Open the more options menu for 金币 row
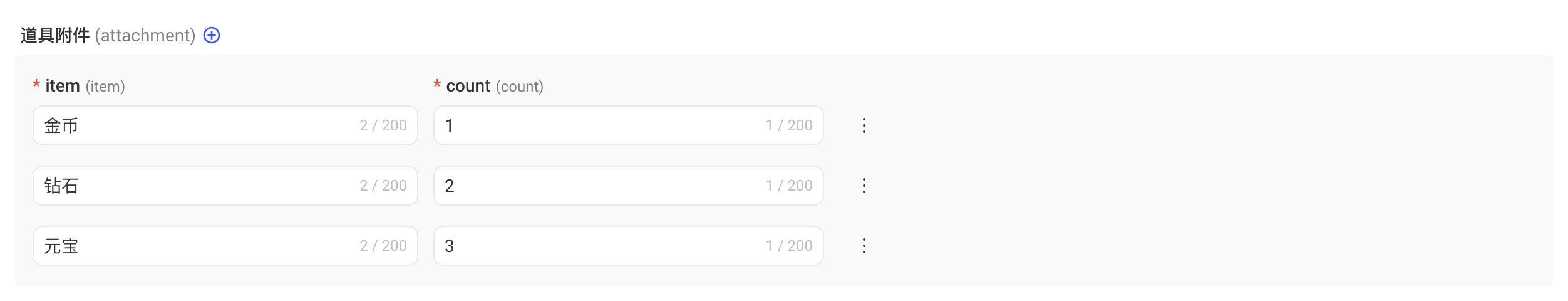The height and width of the screenshot is (301, 1568). pos(864,125)
